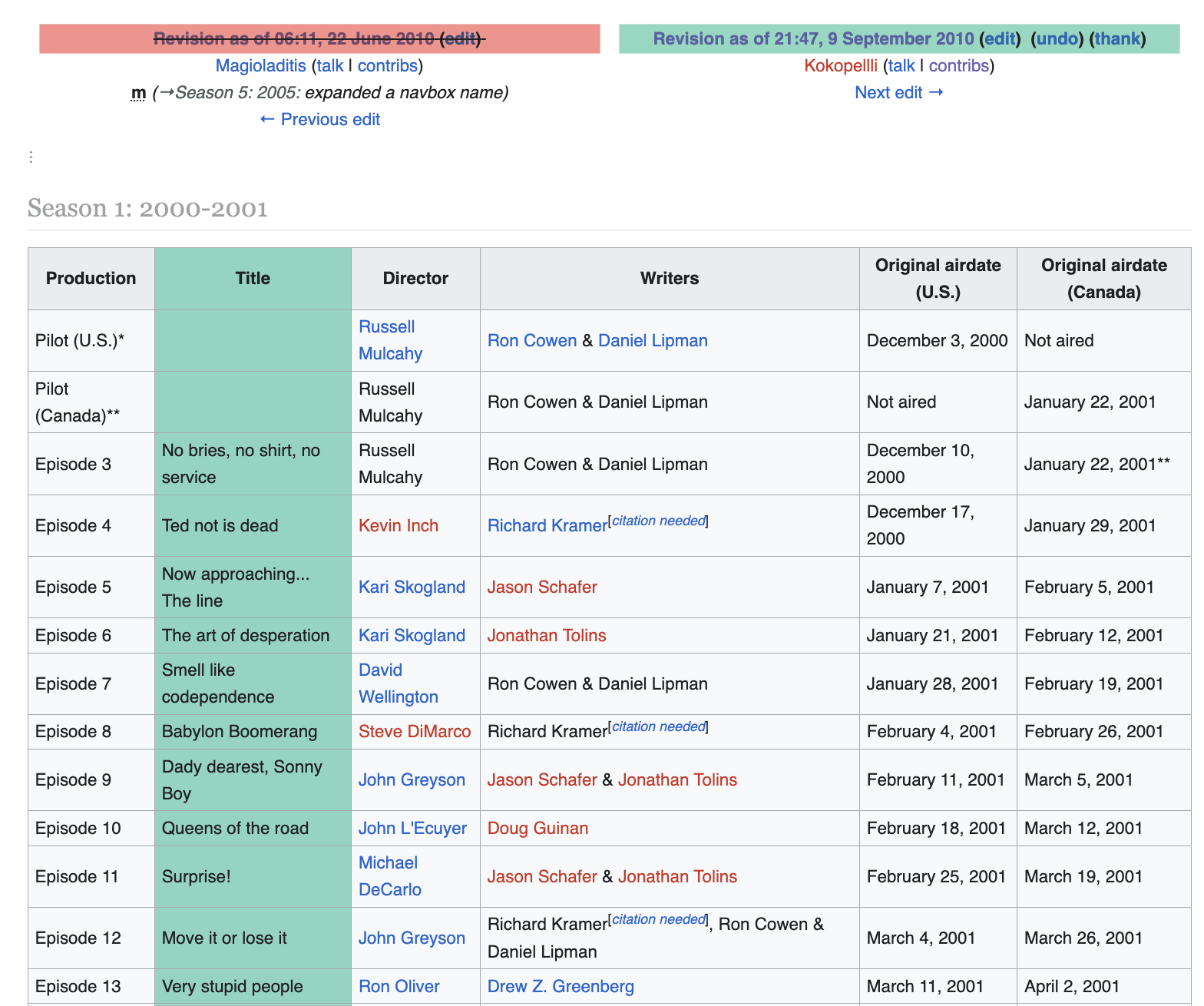Click citation needed in Episode 4 row
1204x1006 pixels.
[x=659, y=521]
